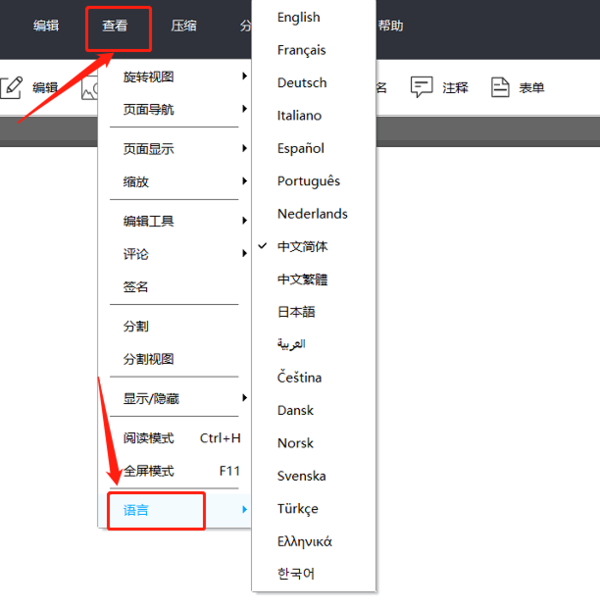600x609 pixels.
Task: Click 签名 in the view menu
Action: (136, 287)
